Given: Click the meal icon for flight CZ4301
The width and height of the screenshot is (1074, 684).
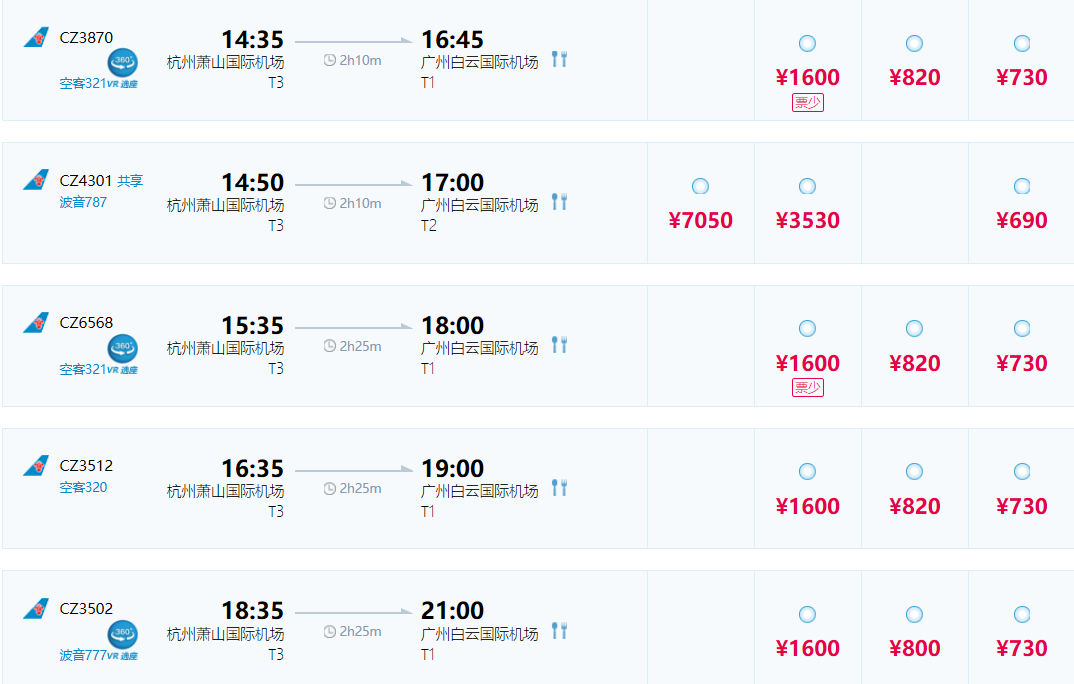Looking at the screenshot, I should [559, 202].
